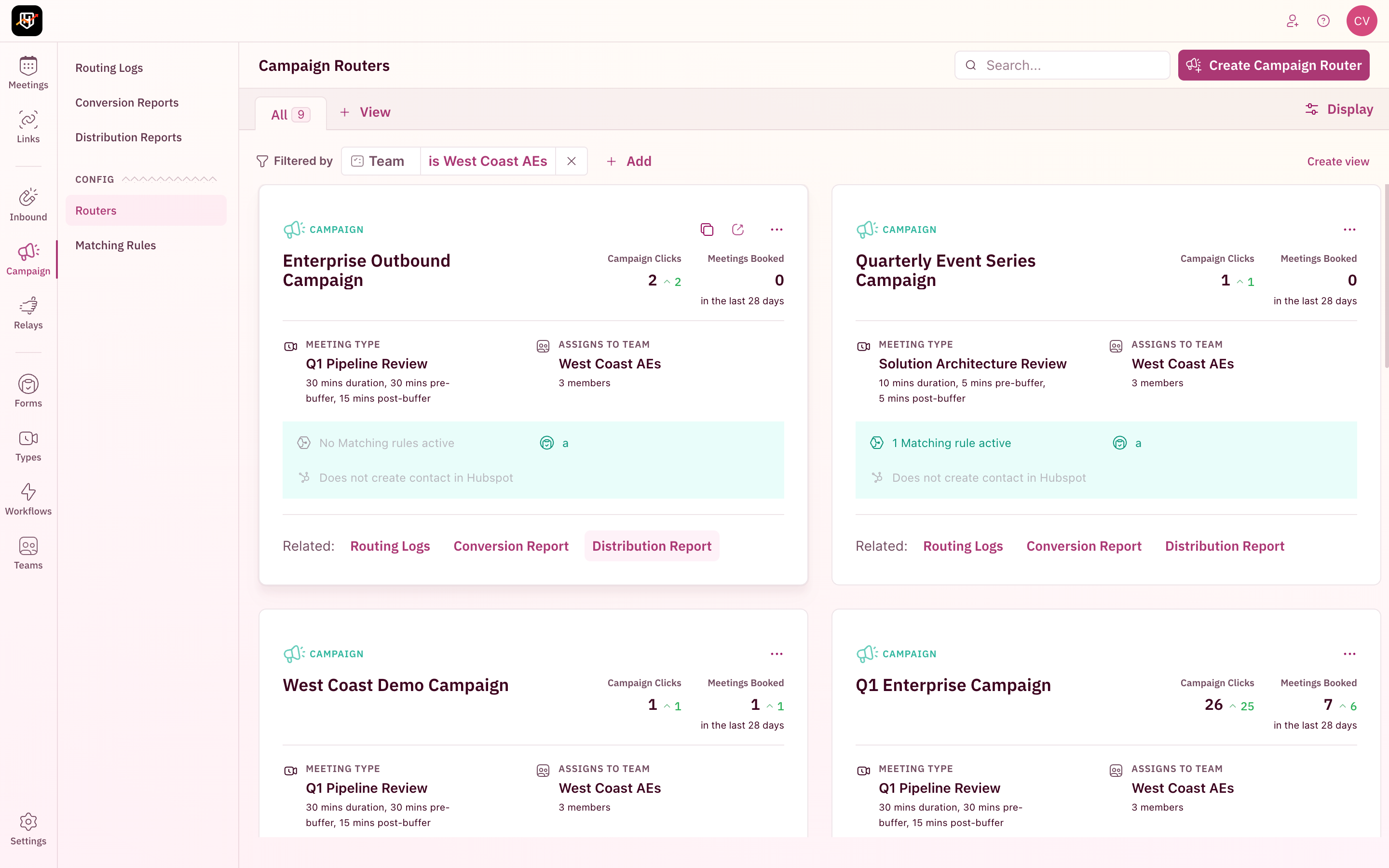Click the Create view link
1389x868 pixels.
(1337, 162)
